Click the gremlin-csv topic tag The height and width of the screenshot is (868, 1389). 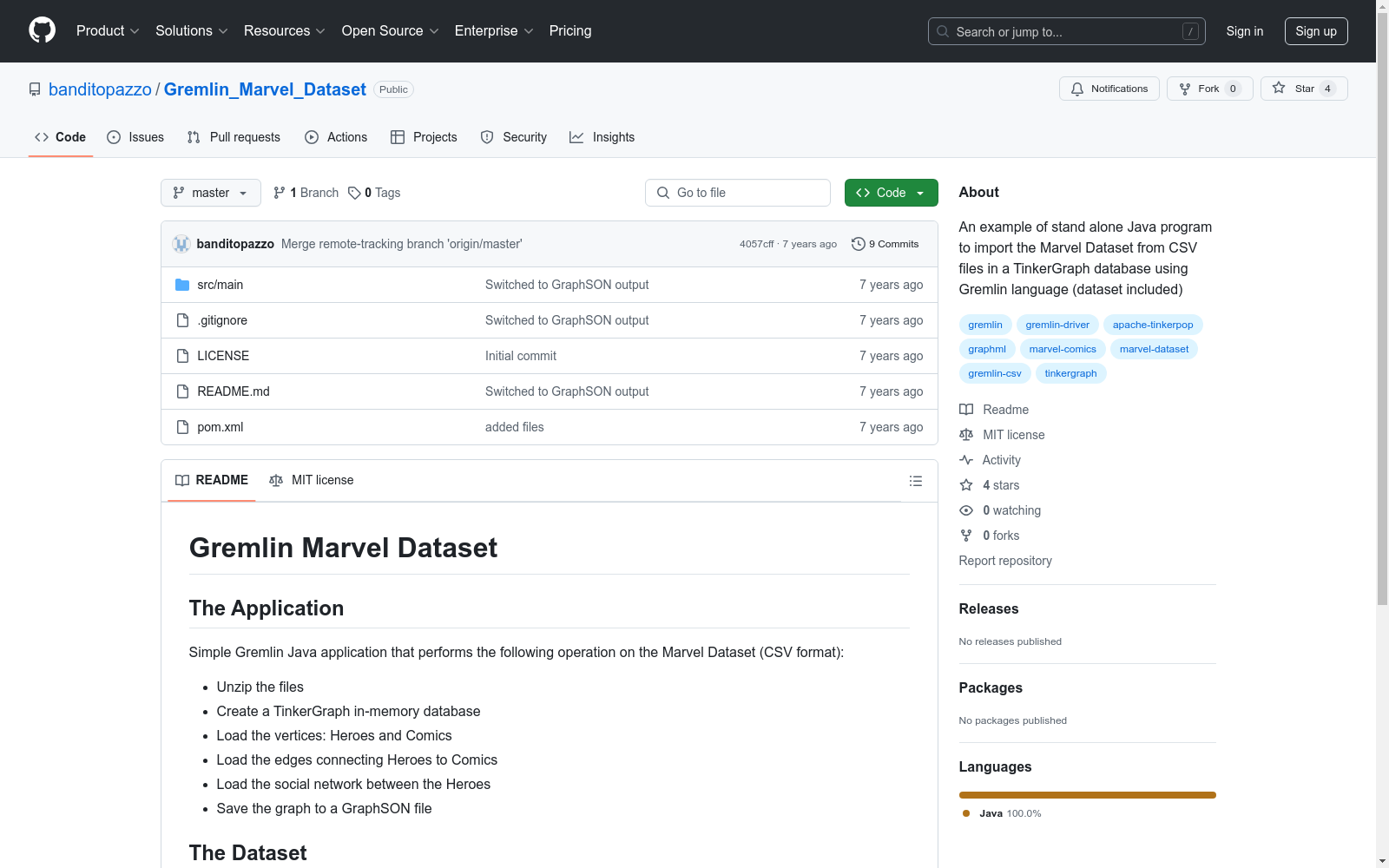(995, 373)
